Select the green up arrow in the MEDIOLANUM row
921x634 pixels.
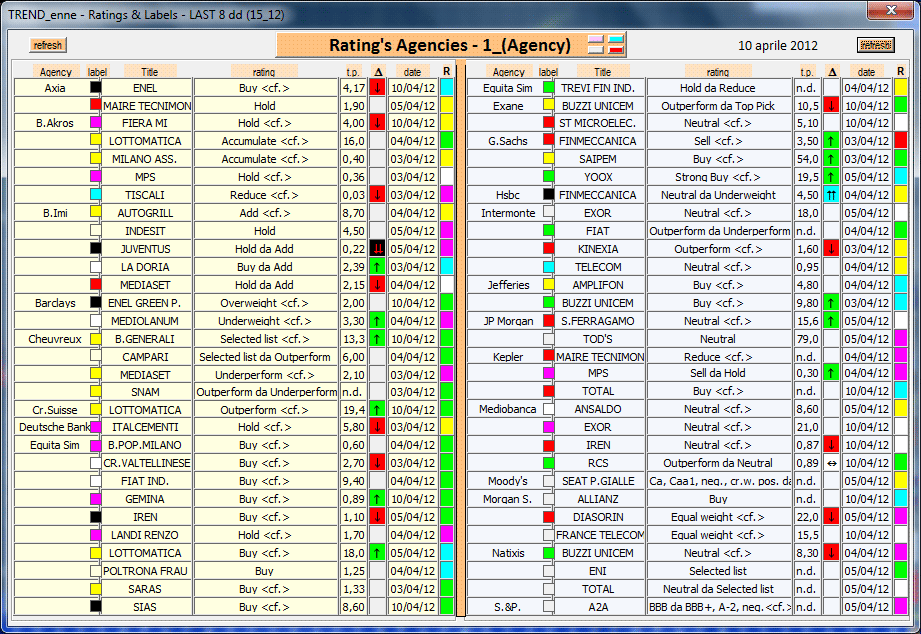[377, 321]
